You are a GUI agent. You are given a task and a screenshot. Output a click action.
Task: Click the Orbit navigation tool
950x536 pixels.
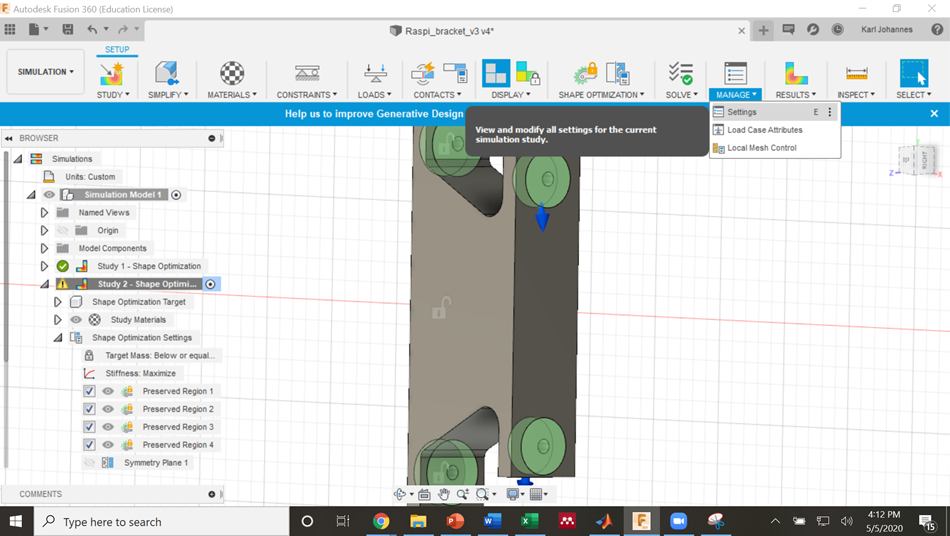click(x=400, y=494)
